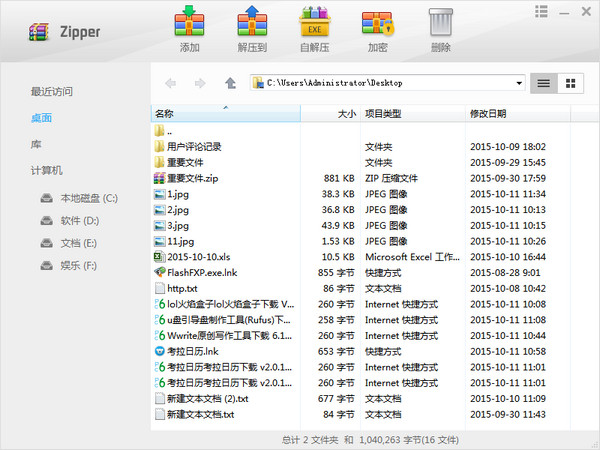Select 最近访问 in the sidebar
Screen dimensions: 600x450
(x=52, y=91)
